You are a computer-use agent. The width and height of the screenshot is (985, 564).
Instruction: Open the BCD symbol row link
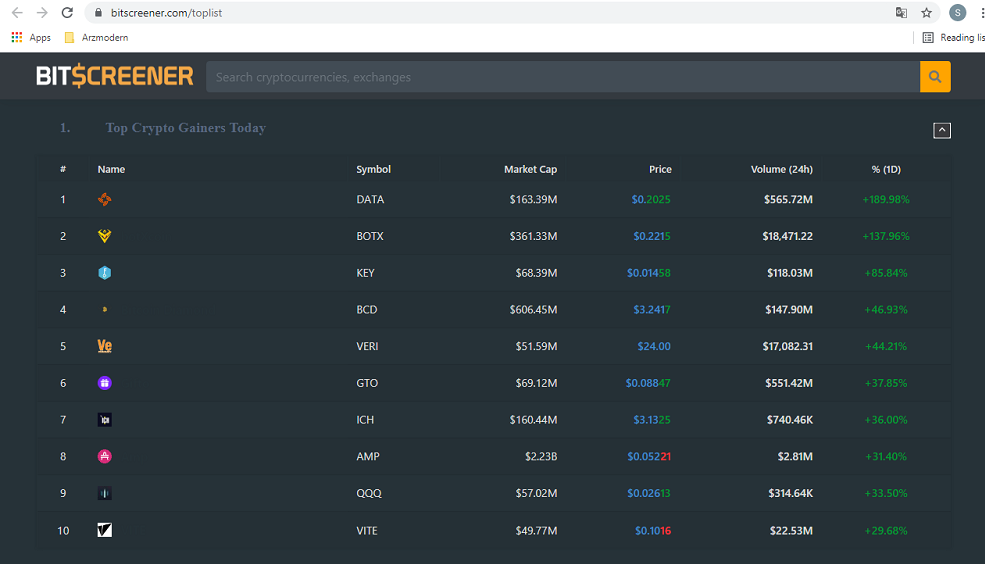367,310
